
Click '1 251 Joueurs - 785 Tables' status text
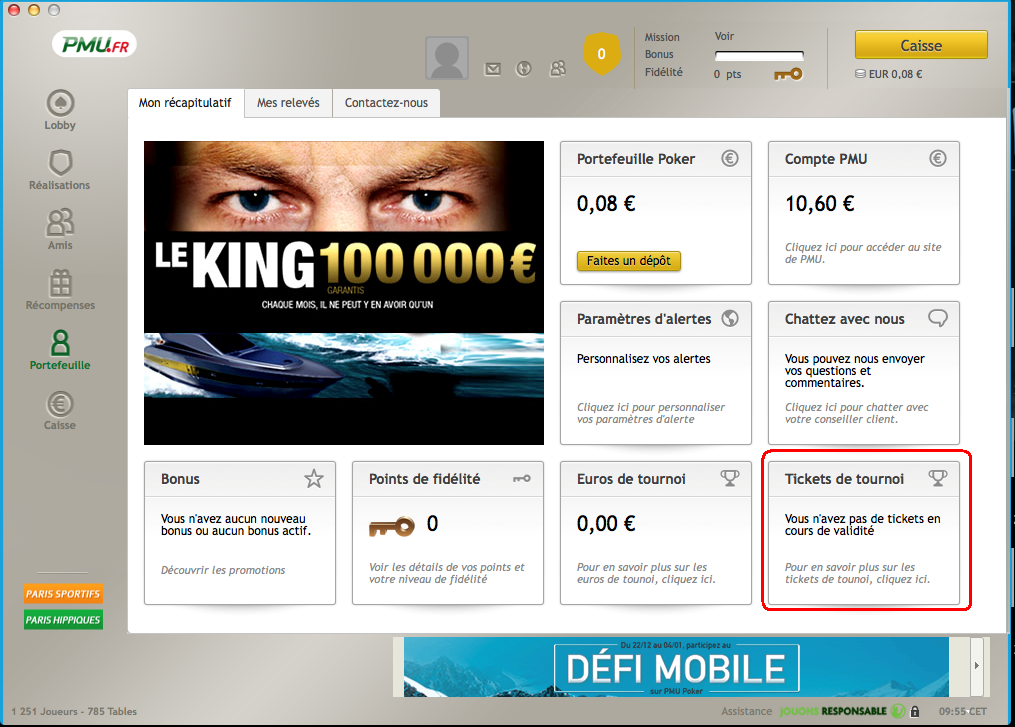point(74,711)
